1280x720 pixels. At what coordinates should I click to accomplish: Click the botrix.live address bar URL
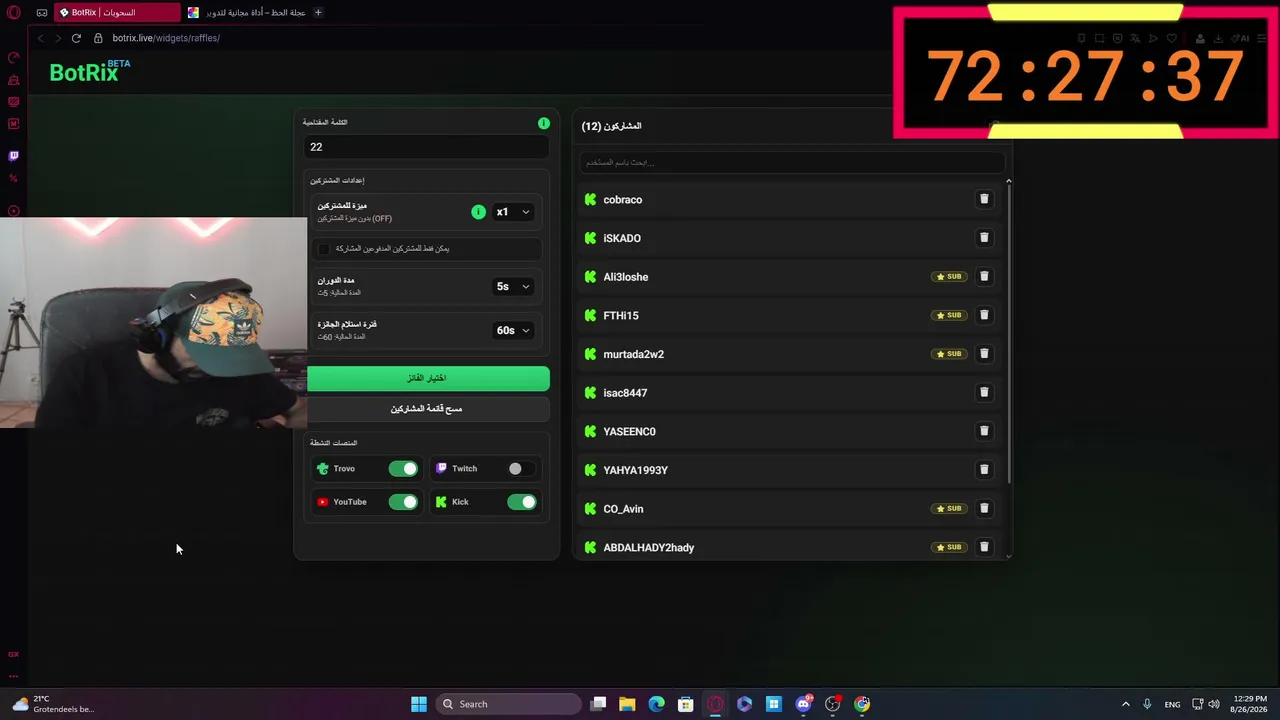tap(166, 38)
